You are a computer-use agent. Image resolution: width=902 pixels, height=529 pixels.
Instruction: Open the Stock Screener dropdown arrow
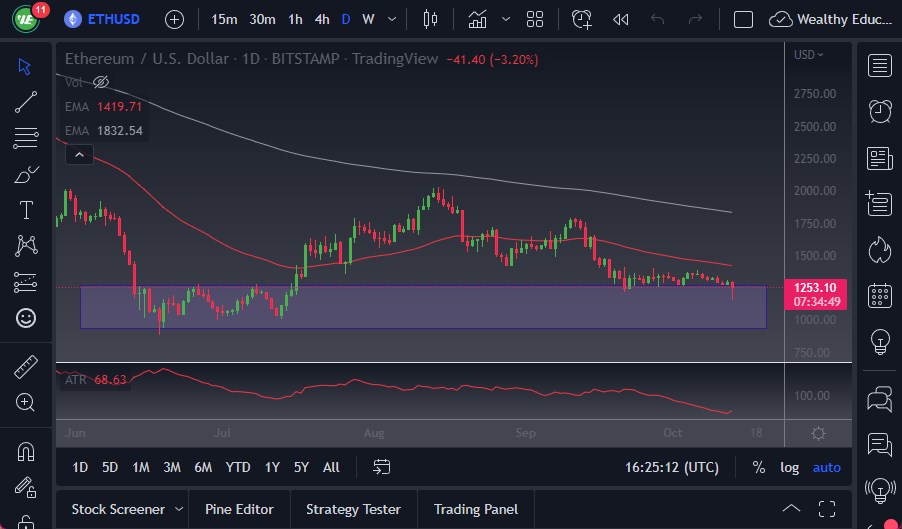[178, 509]
